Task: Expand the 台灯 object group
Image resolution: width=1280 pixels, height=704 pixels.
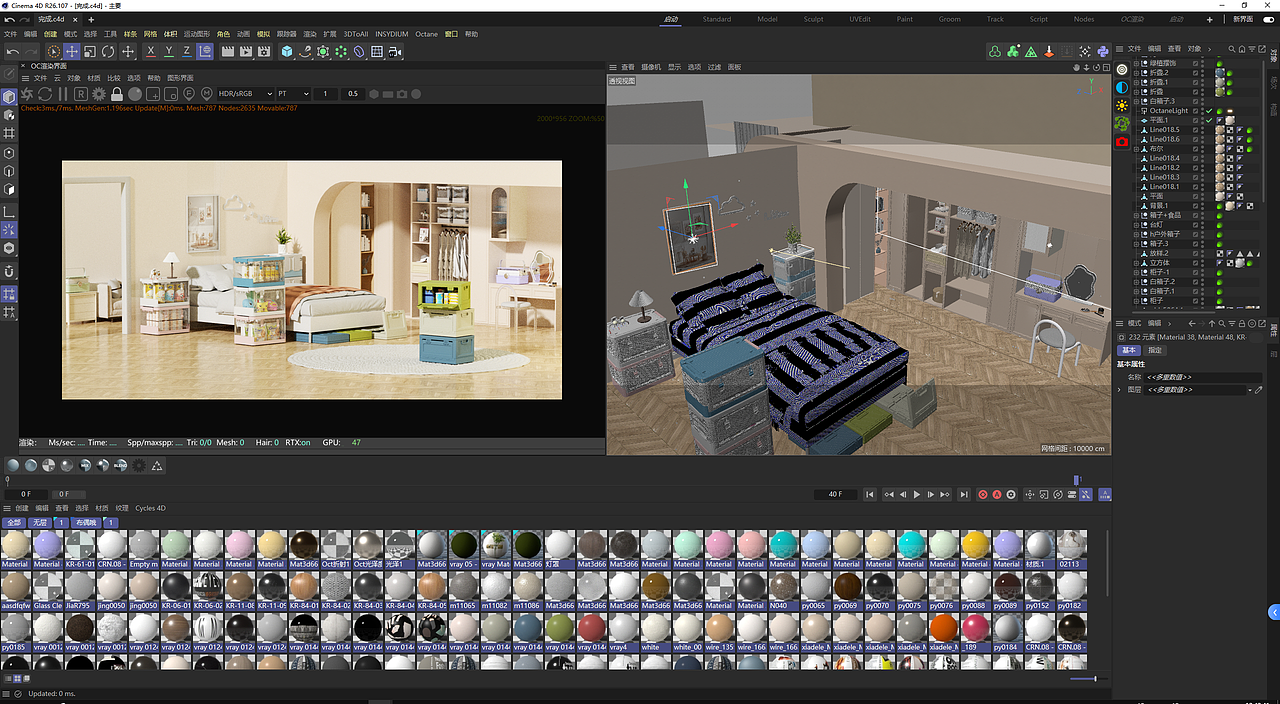Action: (x=1135, y=225)
